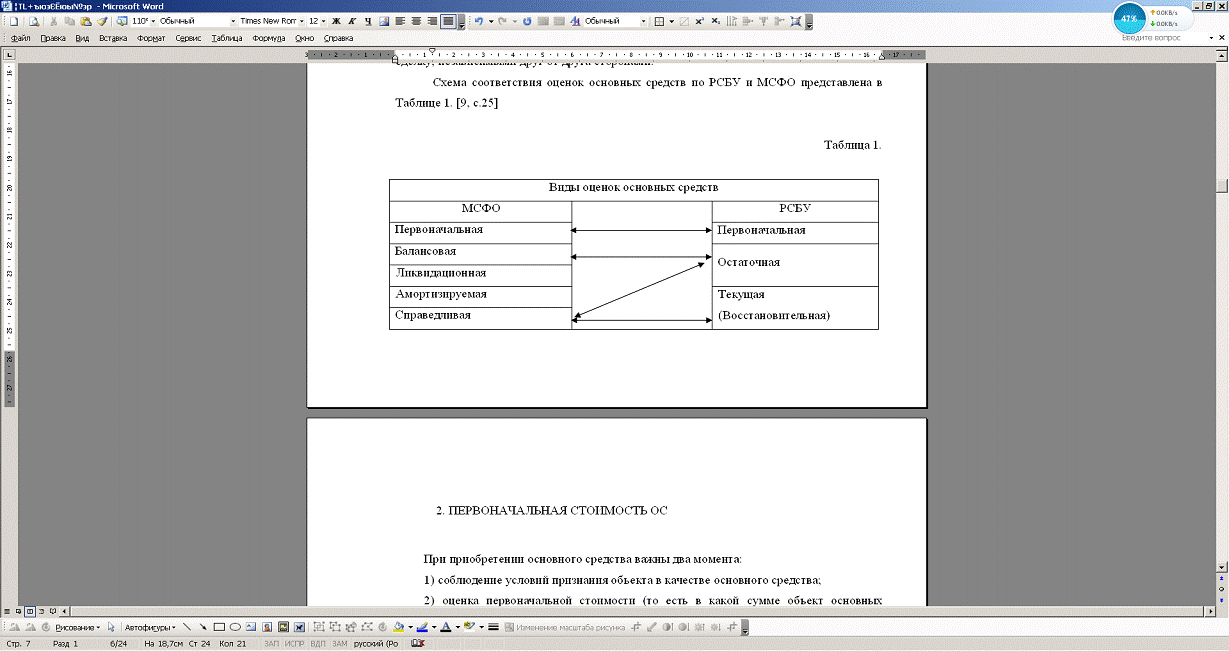Open the Вставка menu

pyautogui.click(x=113, y=38)
